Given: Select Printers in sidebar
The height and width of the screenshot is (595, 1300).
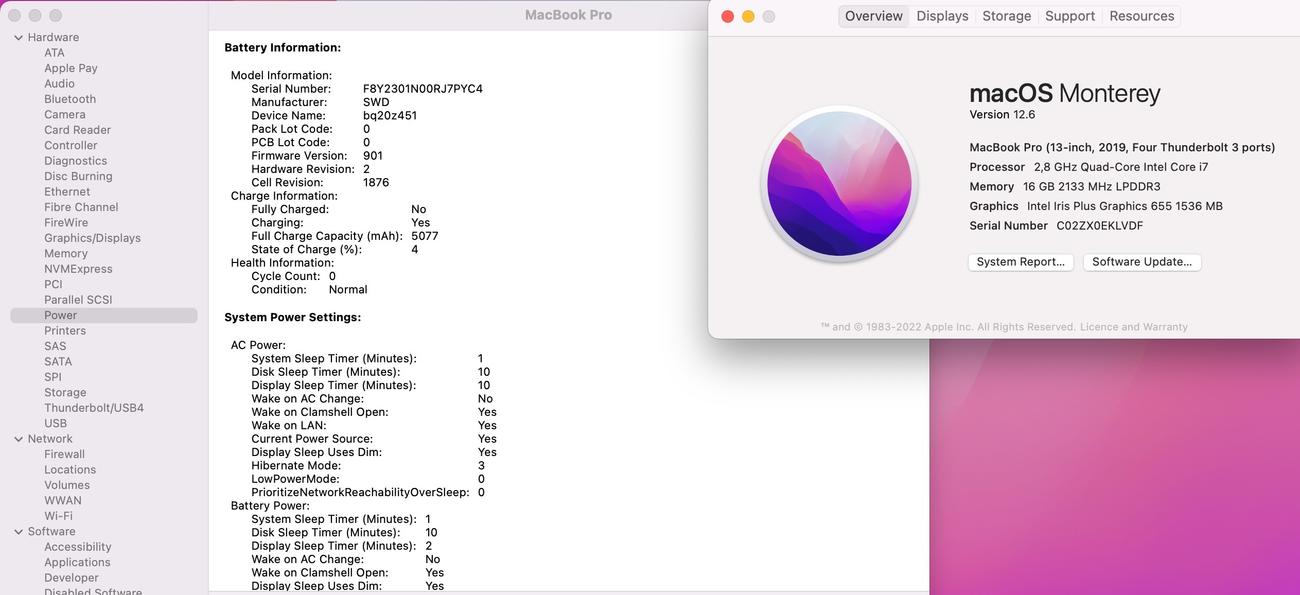Looking at the screenshot, I should tap(65, 331).
